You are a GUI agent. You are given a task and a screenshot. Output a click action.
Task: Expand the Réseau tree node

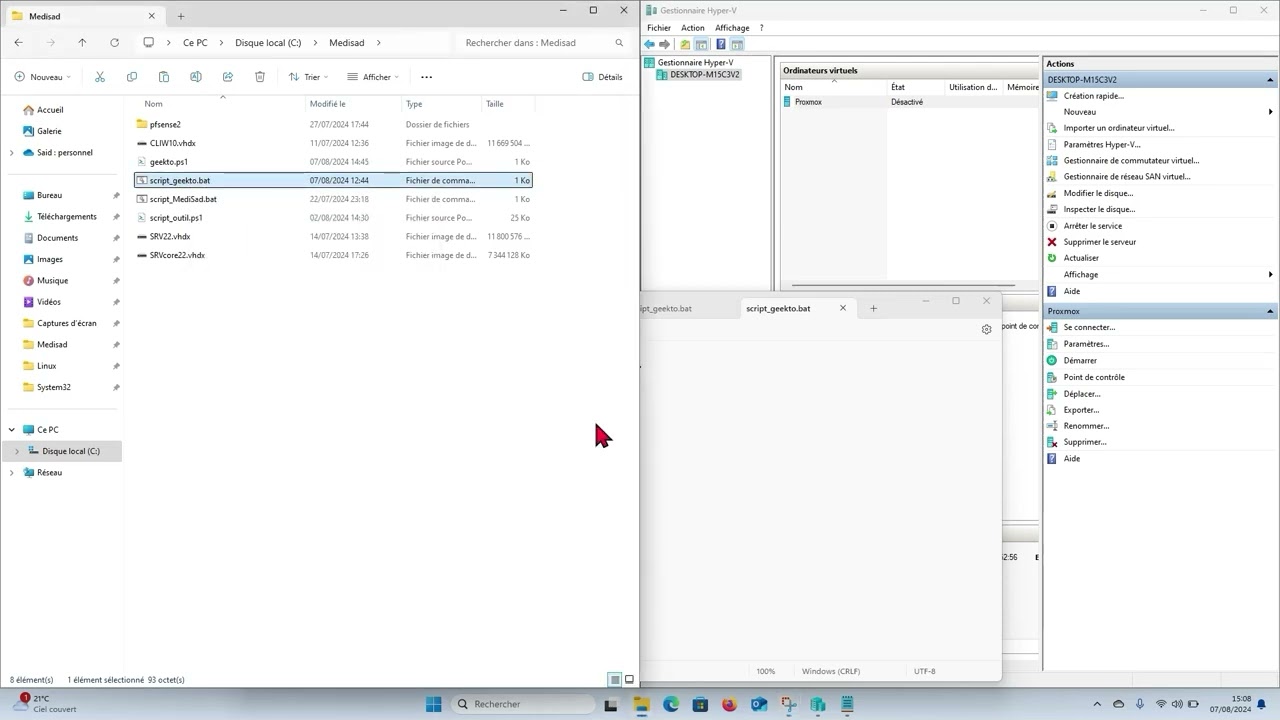[x=11, y=472]
